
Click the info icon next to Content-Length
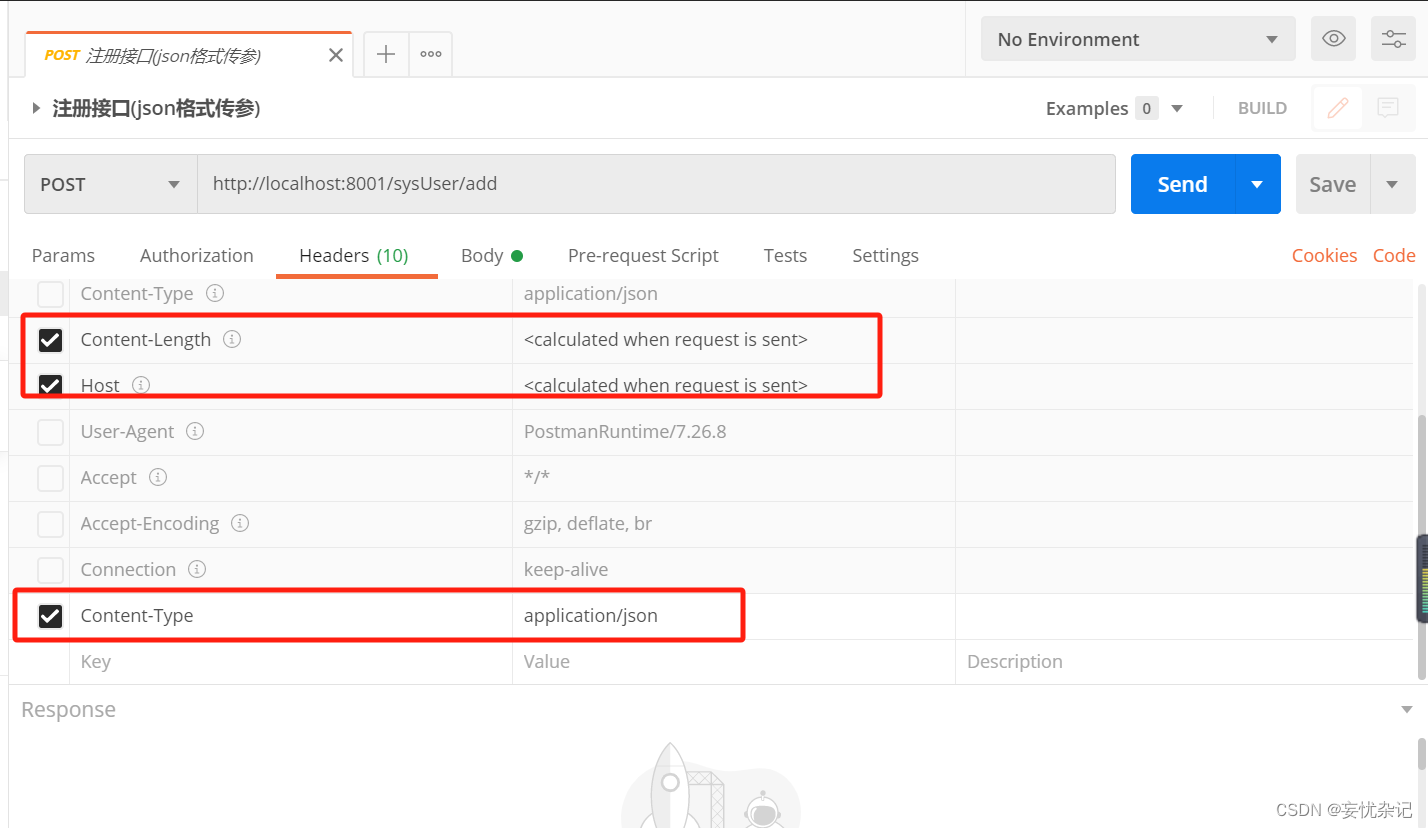pos(232,339)
